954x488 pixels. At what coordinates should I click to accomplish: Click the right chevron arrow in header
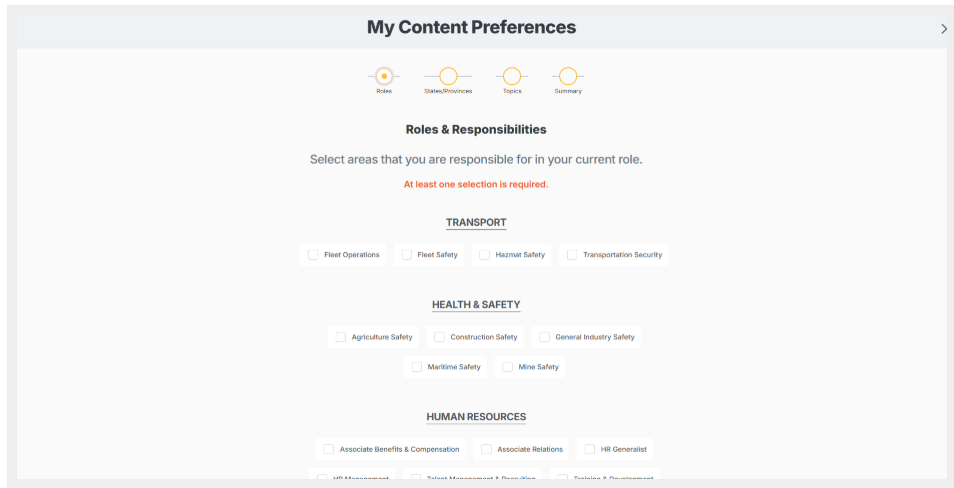click(943, 29)
